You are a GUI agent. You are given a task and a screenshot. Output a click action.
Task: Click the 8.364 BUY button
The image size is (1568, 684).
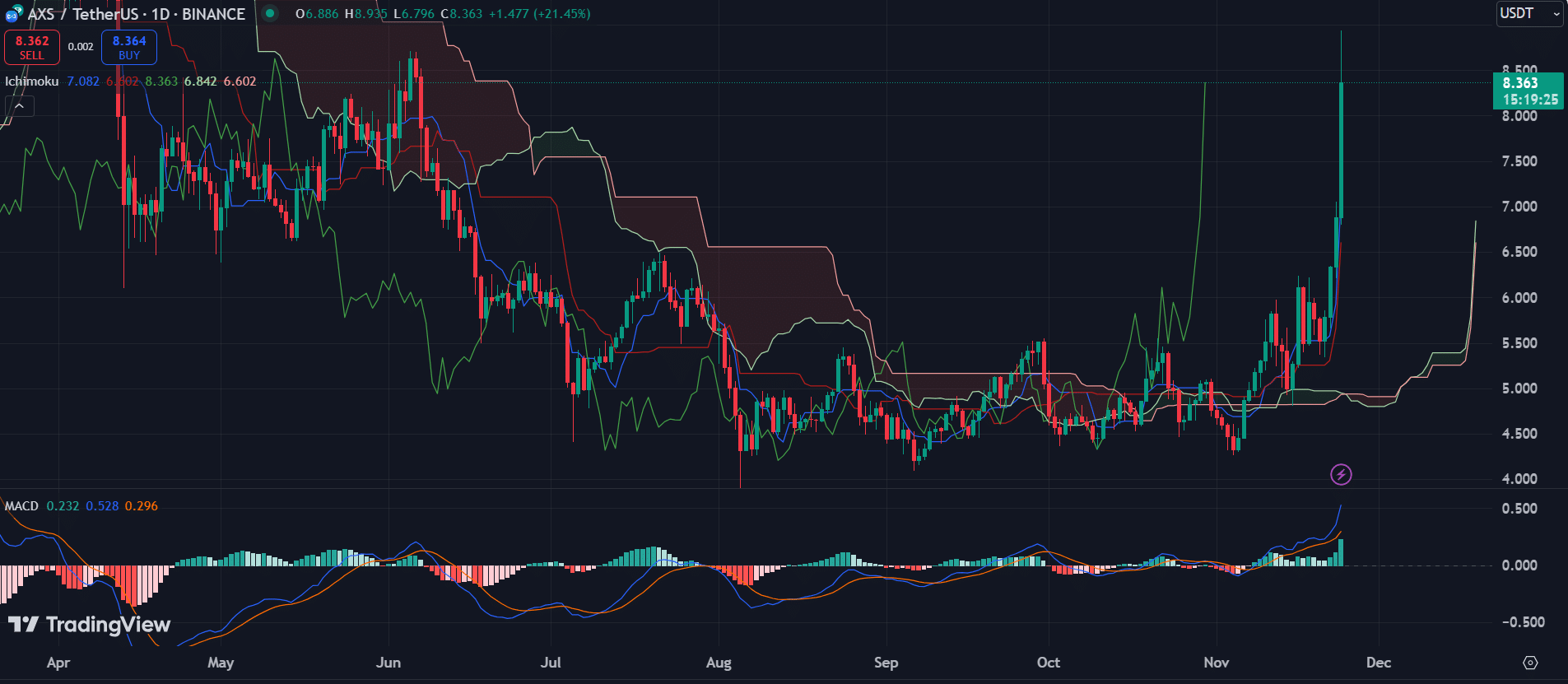coord(129,47)
